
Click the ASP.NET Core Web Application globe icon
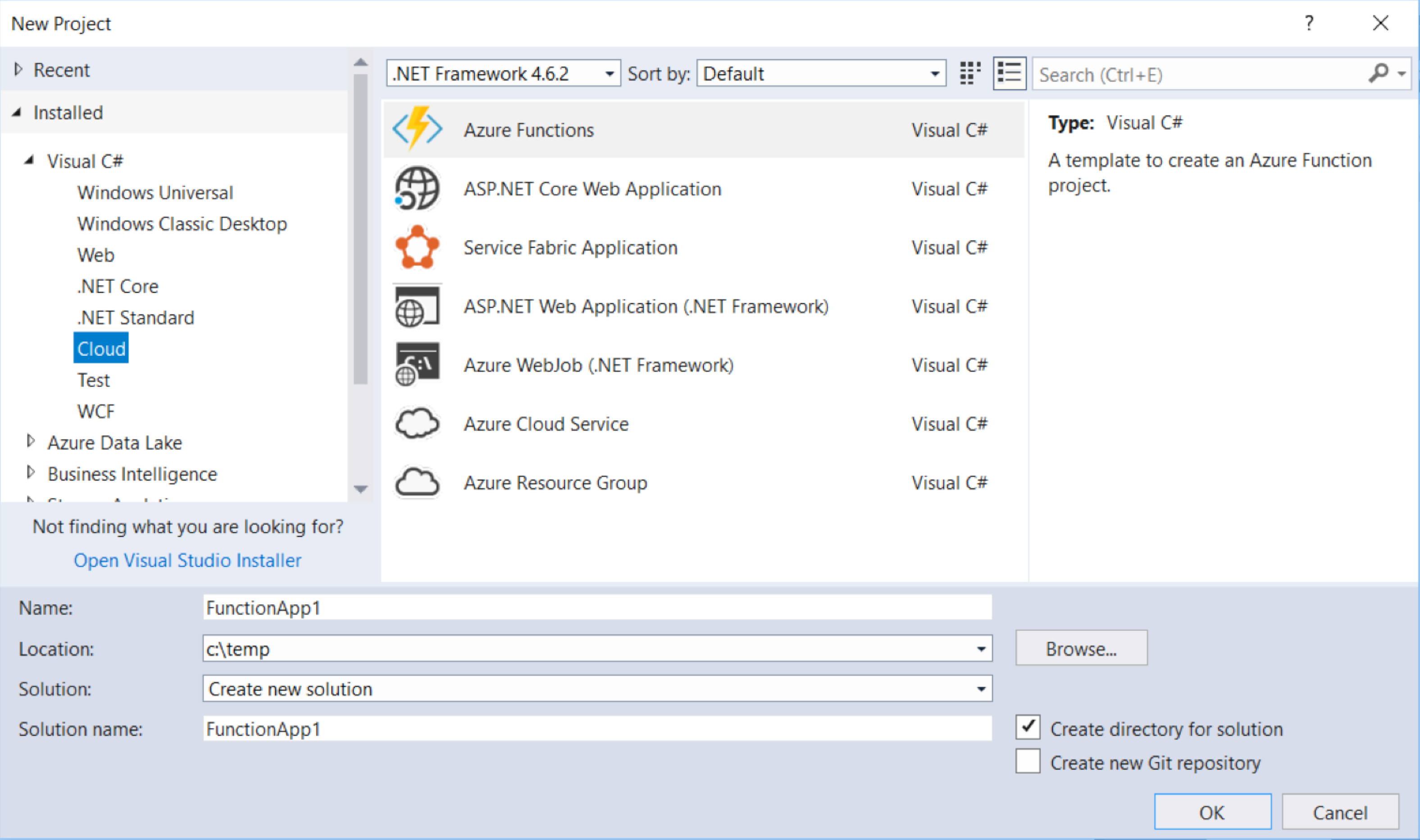click(417, 188)
